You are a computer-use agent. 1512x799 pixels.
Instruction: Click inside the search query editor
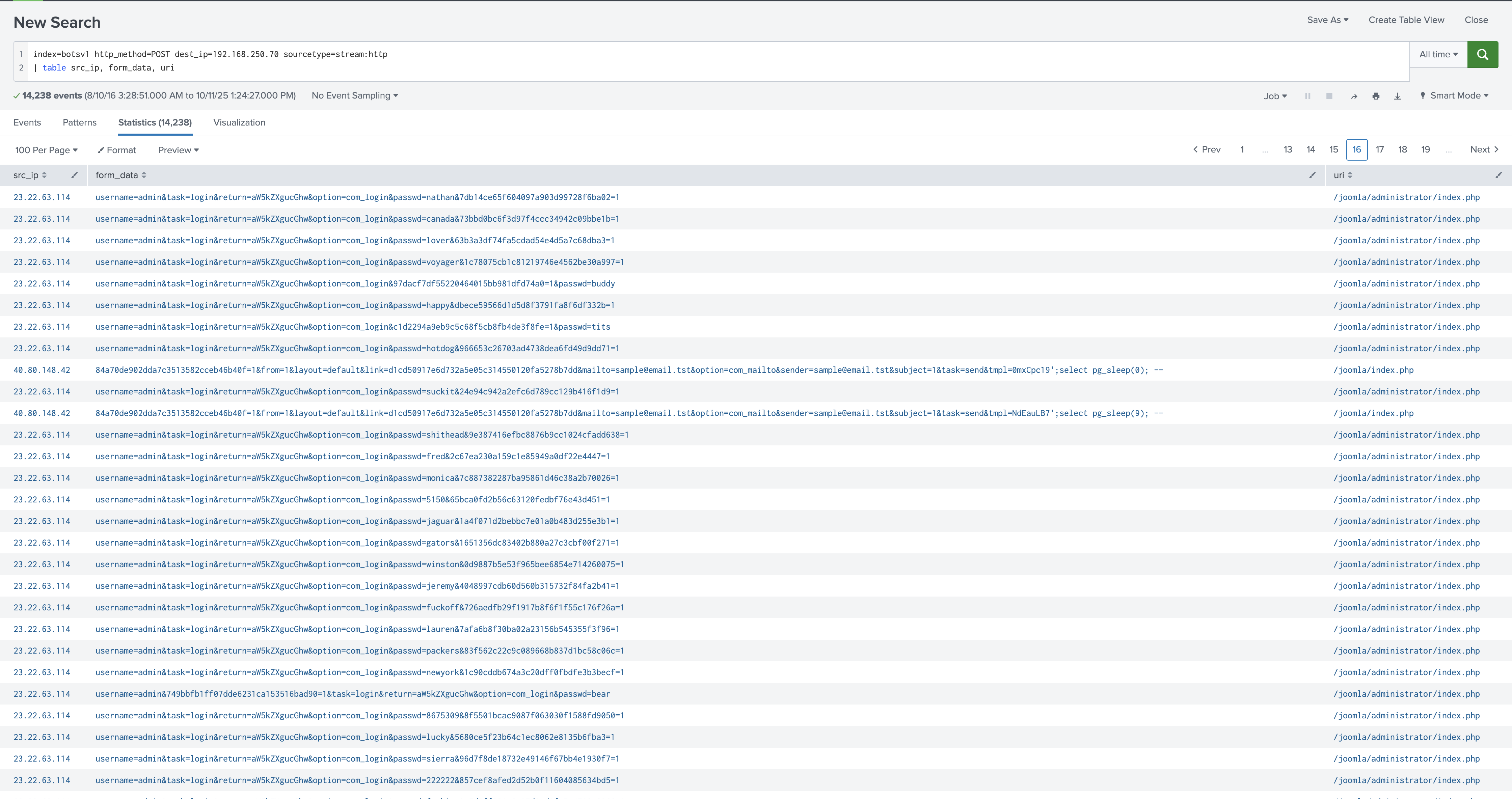point(704,61)
